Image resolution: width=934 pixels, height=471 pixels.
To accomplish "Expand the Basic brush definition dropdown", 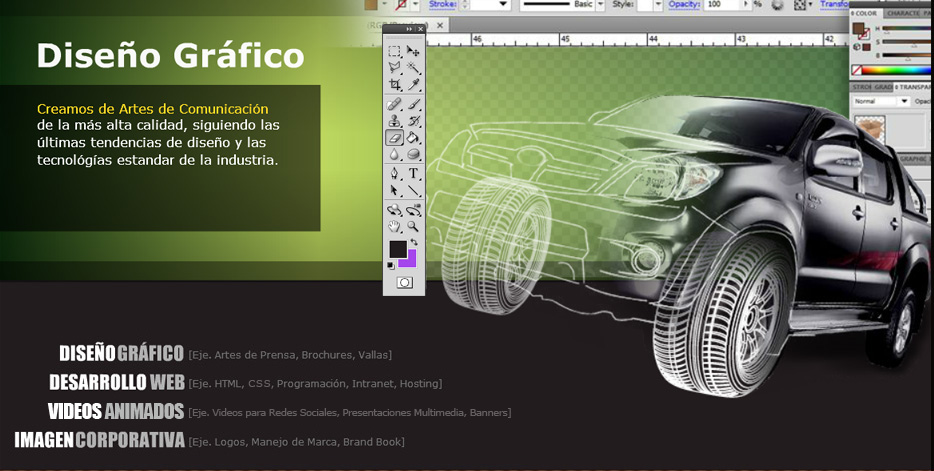I will [x=600, y=5].
